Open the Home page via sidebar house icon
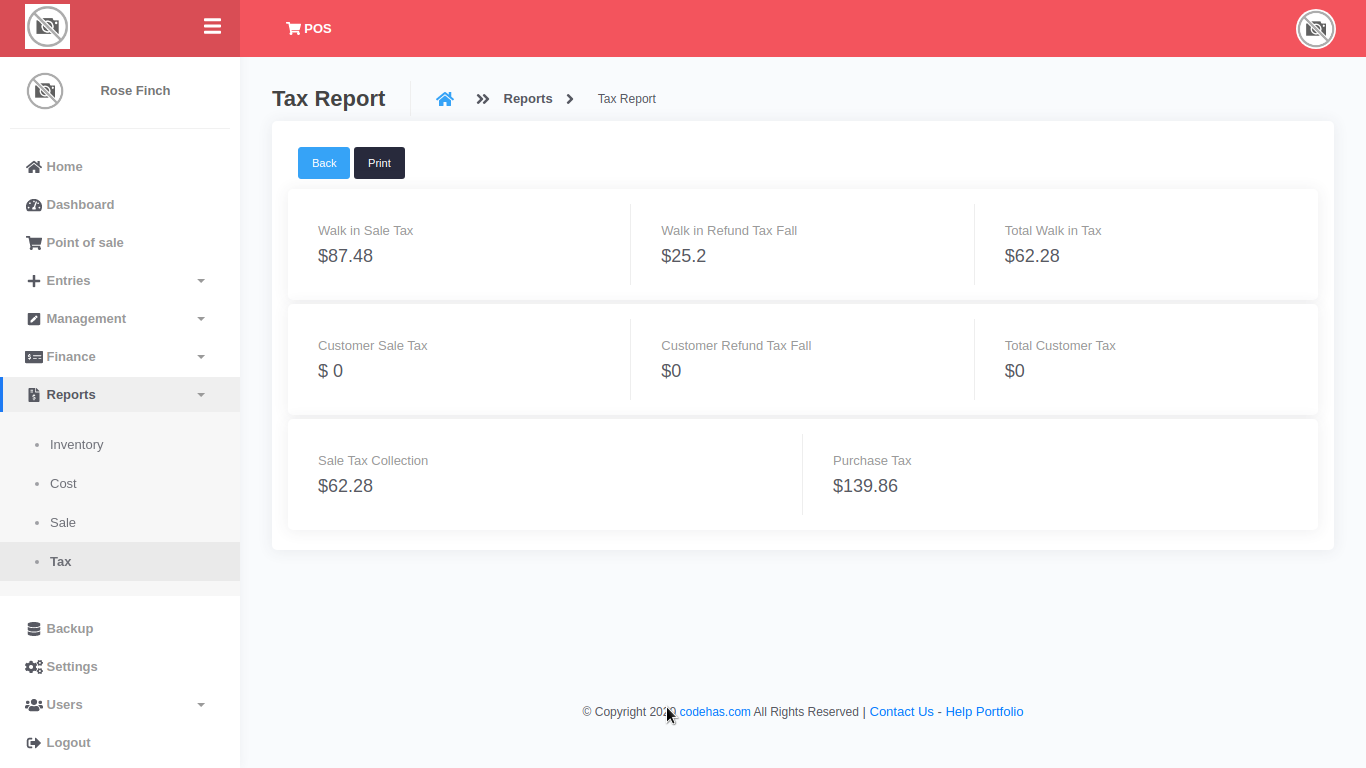The width and height of the screenshot is (1366, 768). (32, 166)
